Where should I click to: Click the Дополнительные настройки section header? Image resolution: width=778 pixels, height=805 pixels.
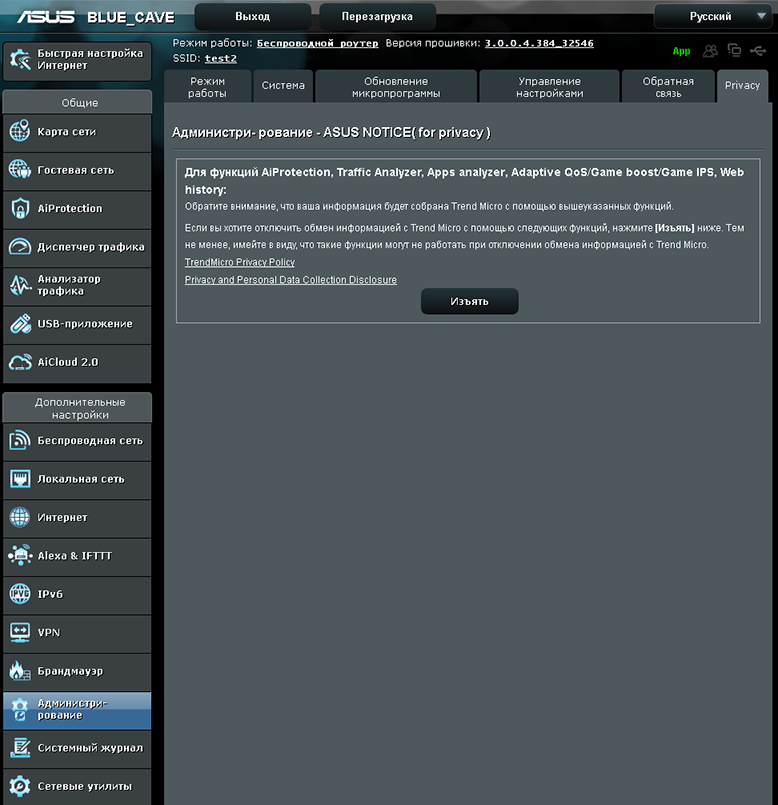pyautogui.click(x=78, y=408)
